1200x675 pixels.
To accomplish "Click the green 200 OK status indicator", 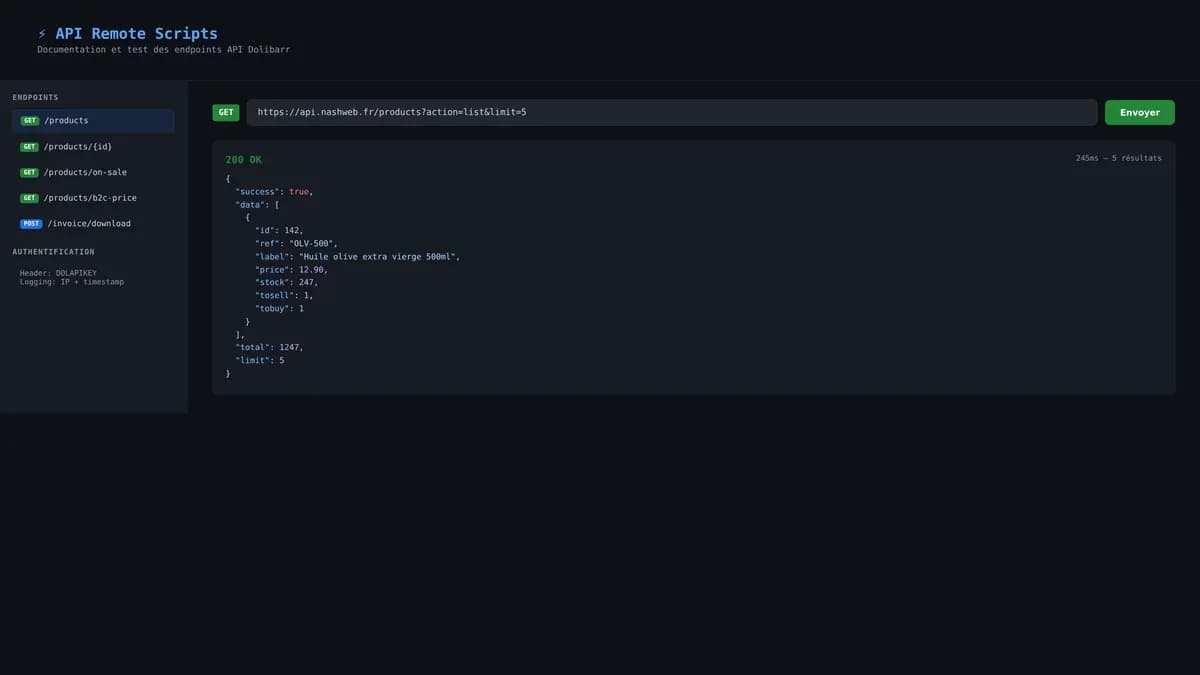I will point(242,159).
